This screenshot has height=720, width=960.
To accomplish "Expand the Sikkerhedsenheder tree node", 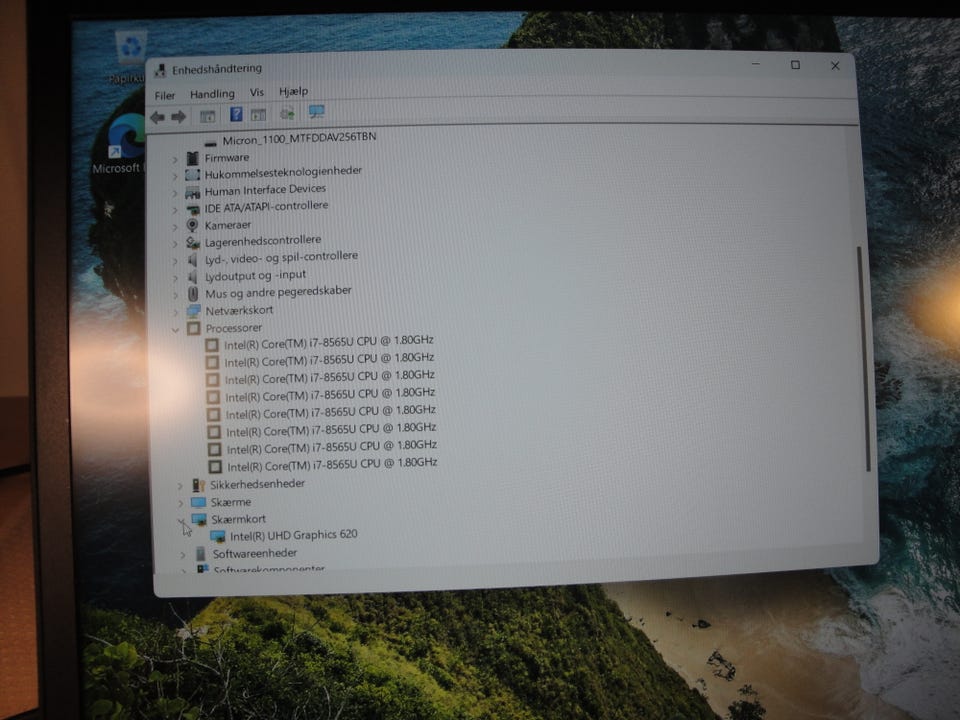I will (180, 486).
